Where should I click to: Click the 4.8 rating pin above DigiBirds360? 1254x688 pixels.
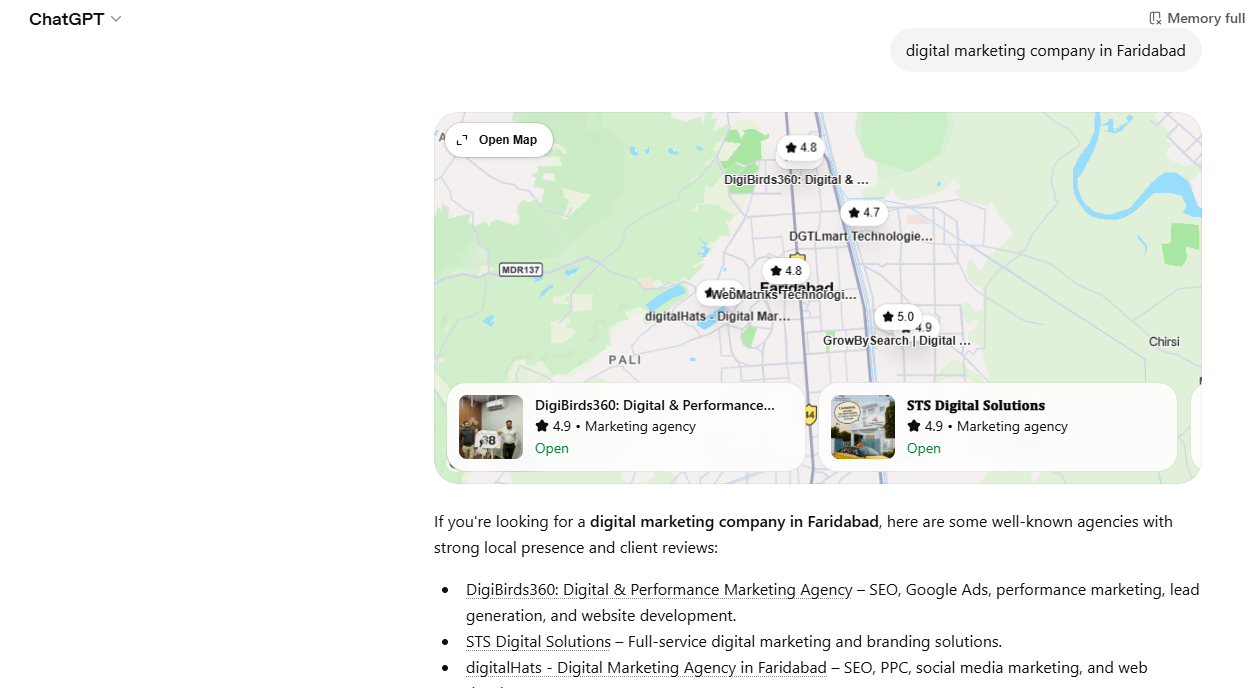tap(801, 148)
